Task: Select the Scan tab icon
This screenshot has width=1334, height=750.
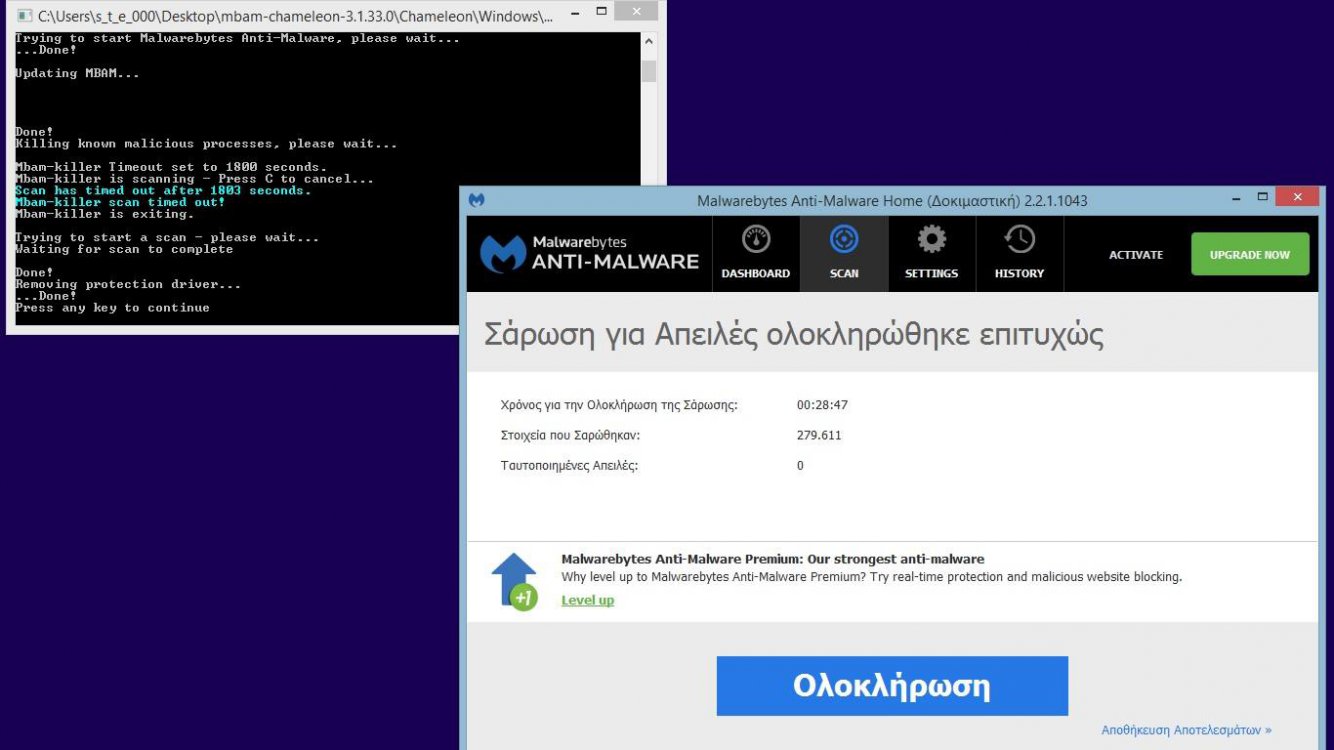Action: coord(844,240)
